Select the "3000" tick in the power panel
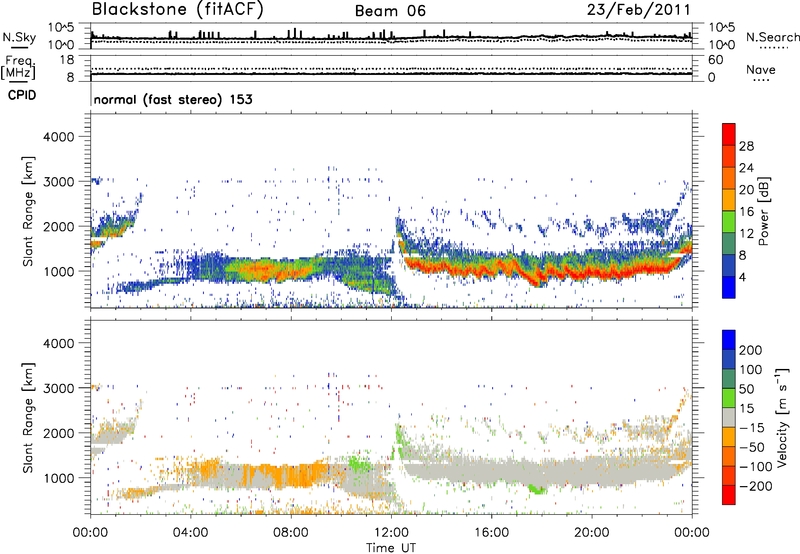Image resolution: width=800 pixels, height=554 pixels. pyautogui.click(x=59, y=182)
